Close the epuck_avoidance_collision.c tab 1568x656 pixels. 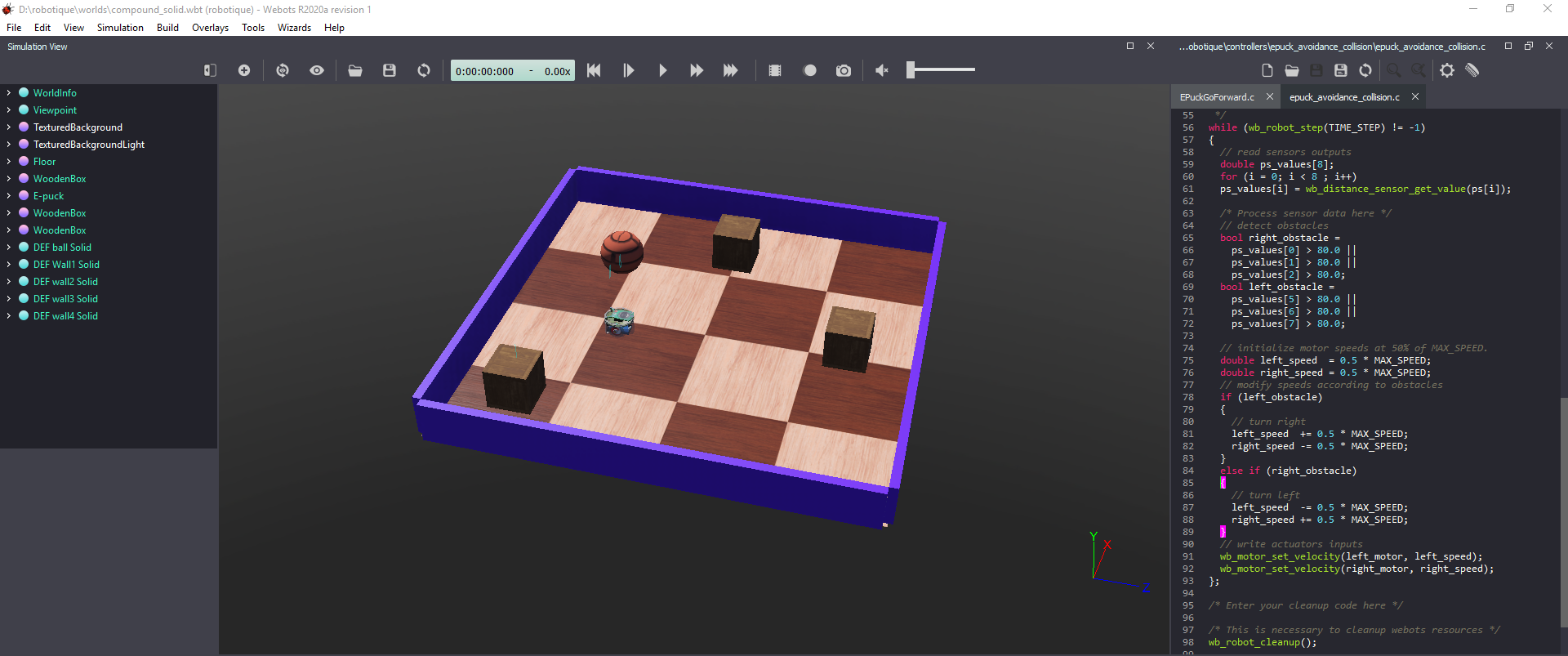coord(1415,97)
